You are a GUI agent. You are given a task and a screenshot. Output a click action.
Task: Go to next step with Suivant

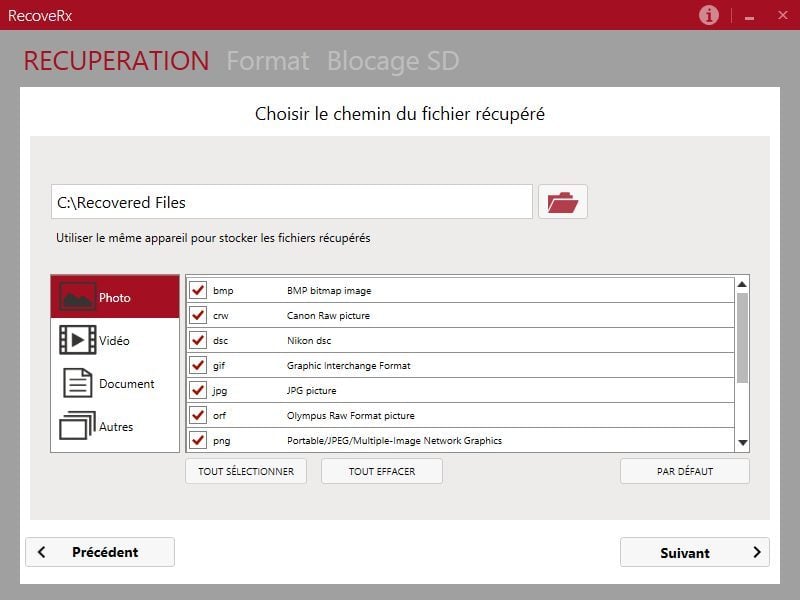pyautogui.click(x=694, y=552)
